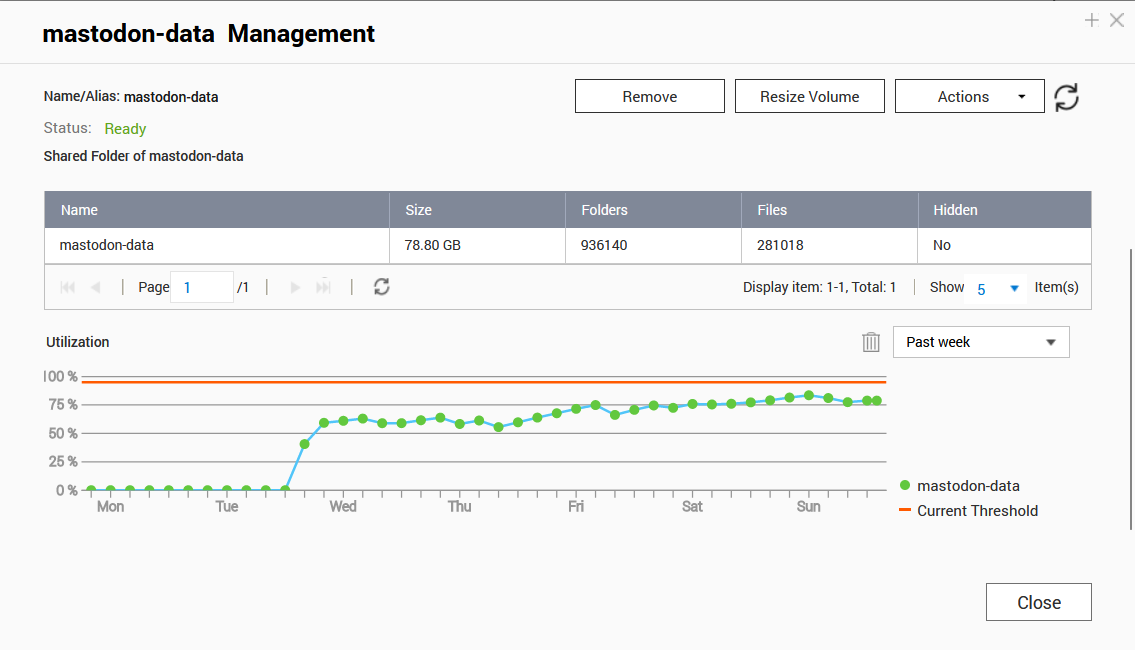Expand the Past week time range dropdown

pos(980,342)
